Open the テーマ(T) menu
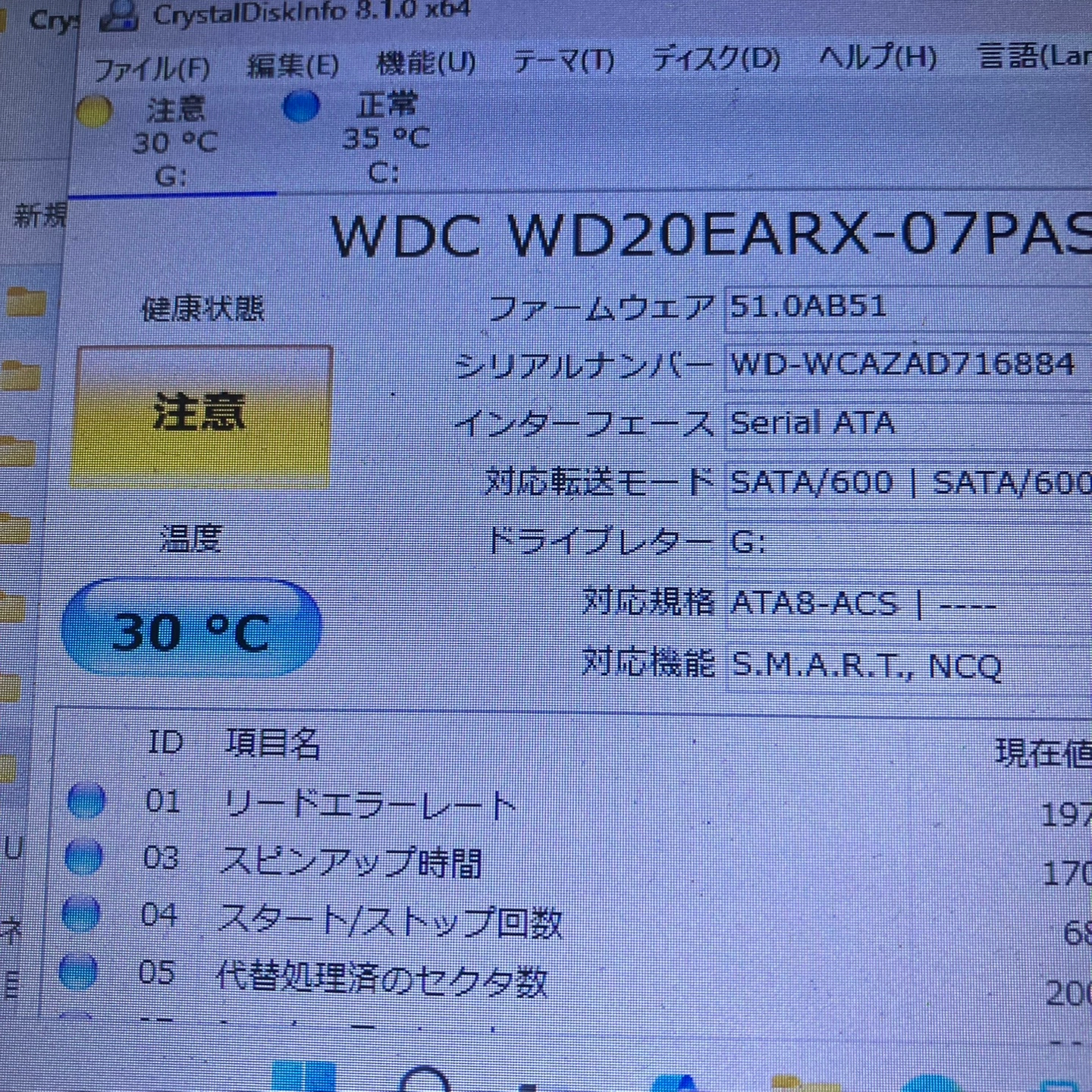The height and width of the screenshot is (1092, 1092). [x=563, y=60]
